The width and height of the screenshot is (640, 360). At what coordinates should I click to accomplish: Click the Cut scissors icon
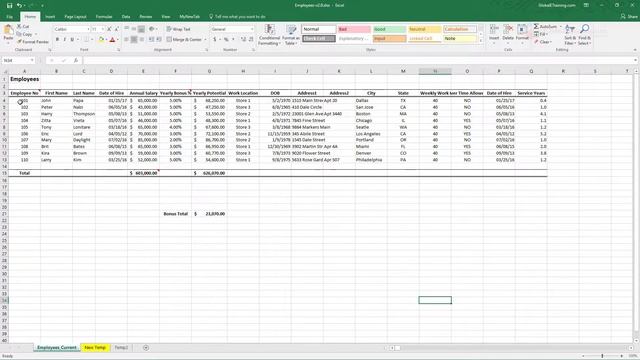pos(19,27)
